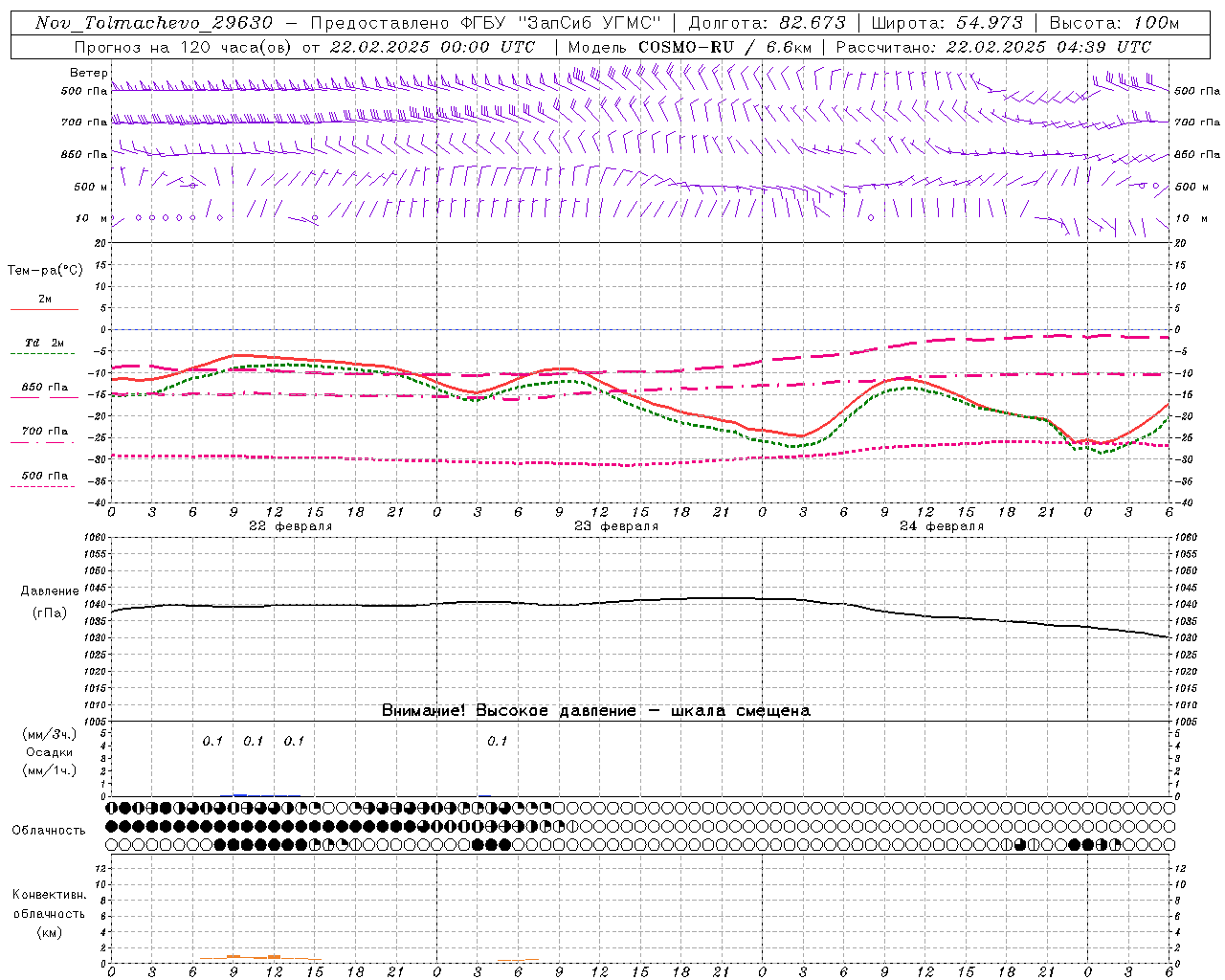Click the model name COSMO-RU / 6.6км

(x=725, y=47)
